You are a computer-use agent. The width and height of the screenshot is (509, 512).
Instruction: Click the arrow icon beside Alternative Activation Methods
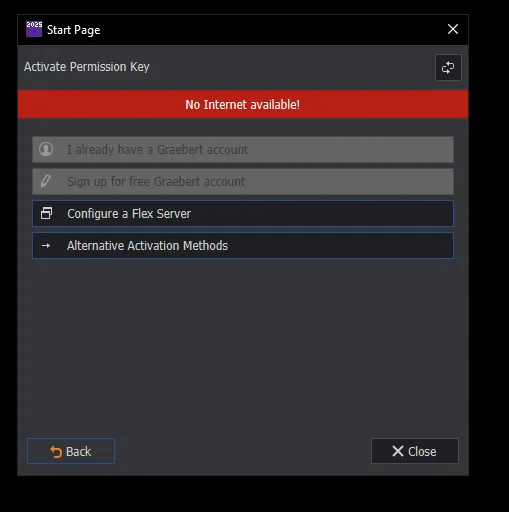[x=46, y=246]
